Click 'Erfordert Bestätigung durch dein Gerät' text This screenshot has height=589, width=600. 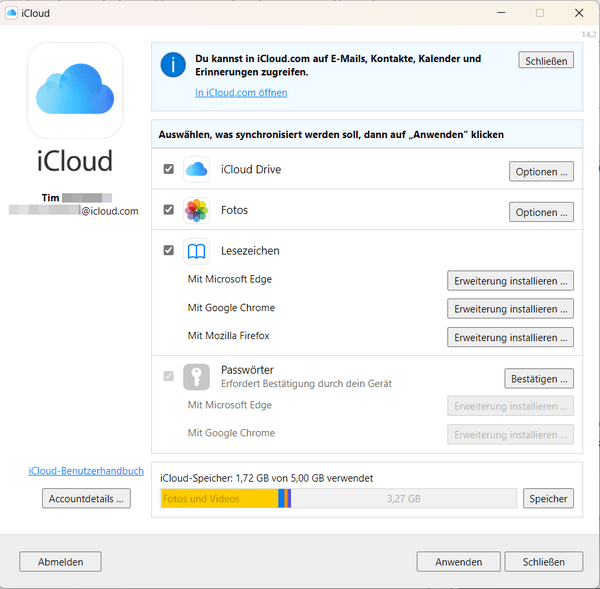[306, 383]
